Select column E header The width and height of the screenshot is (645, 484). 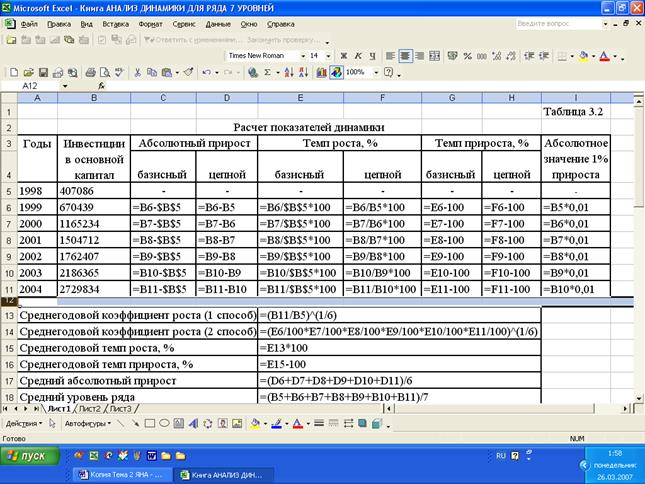pos(300,98)
